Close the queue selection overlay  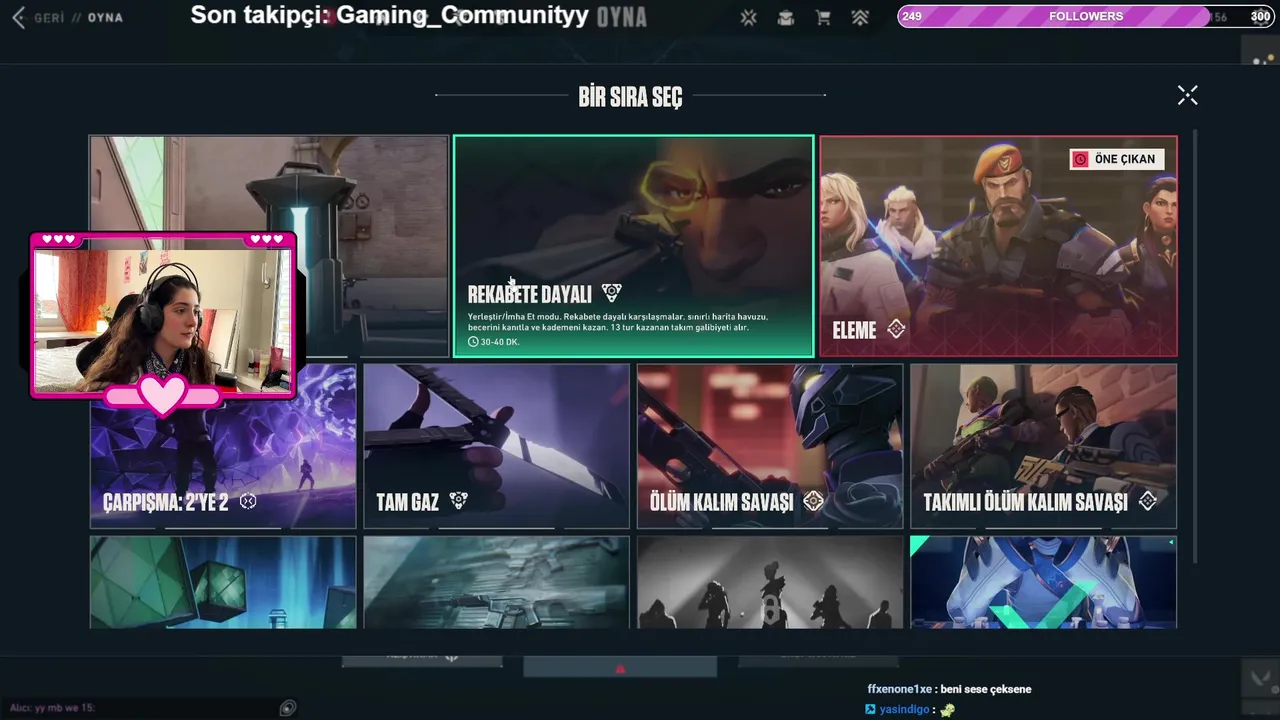(1187, 95)
